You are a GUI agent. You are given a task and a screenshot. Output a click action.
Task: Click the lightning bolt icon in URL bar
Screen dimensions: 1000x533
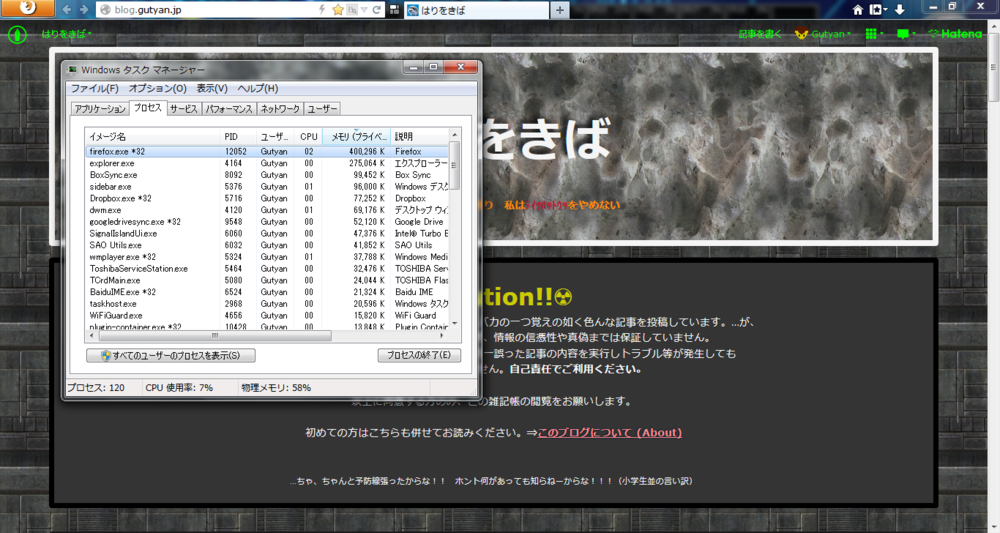[x=323, y=10]
